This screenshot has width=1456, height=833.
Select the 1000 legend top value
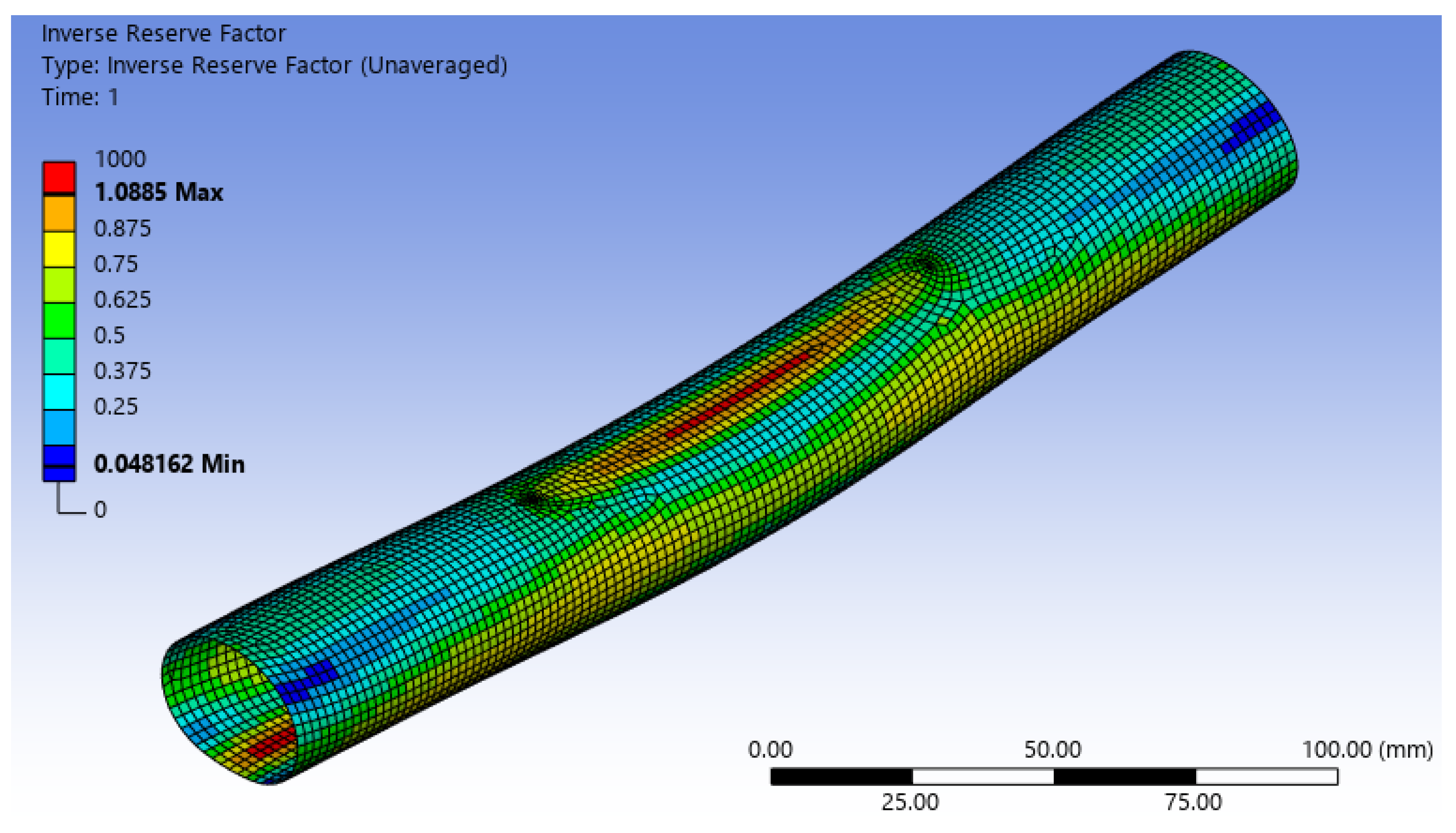pos(120,159)
